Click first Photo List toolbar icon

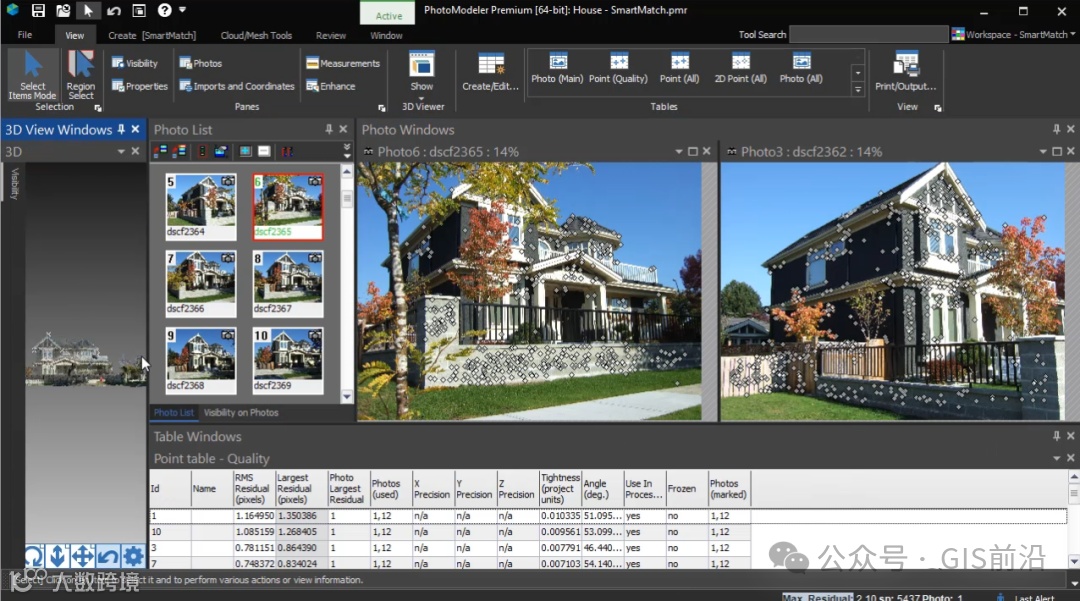160,151
